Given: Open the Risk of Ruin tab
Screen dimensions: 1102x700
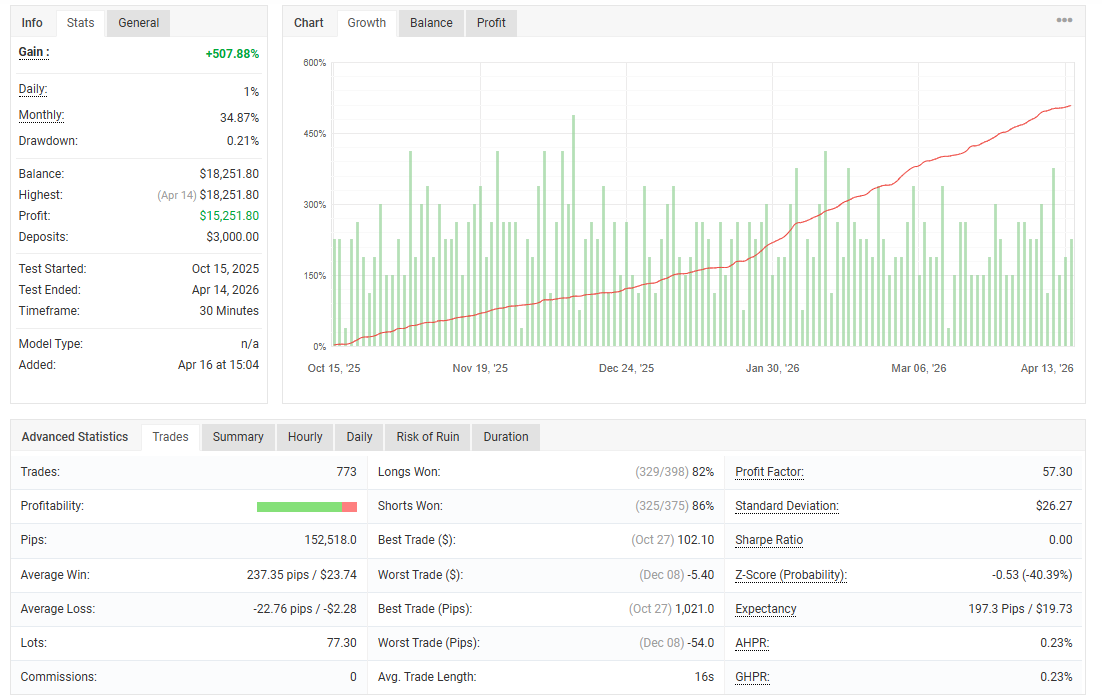Looking at the screenshot, I should point(427,436).
